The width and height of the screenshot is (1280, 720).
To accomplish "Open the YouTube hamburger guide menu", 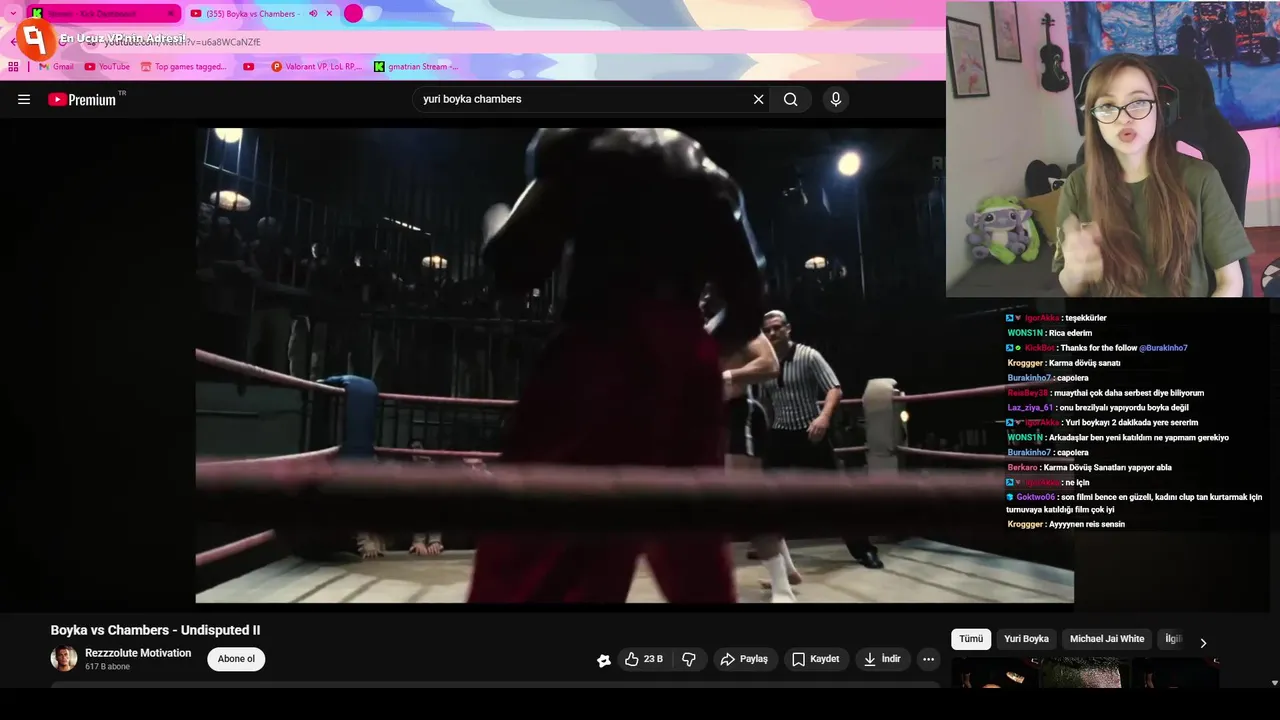I will pyautogui.click(x=24, y=99).
